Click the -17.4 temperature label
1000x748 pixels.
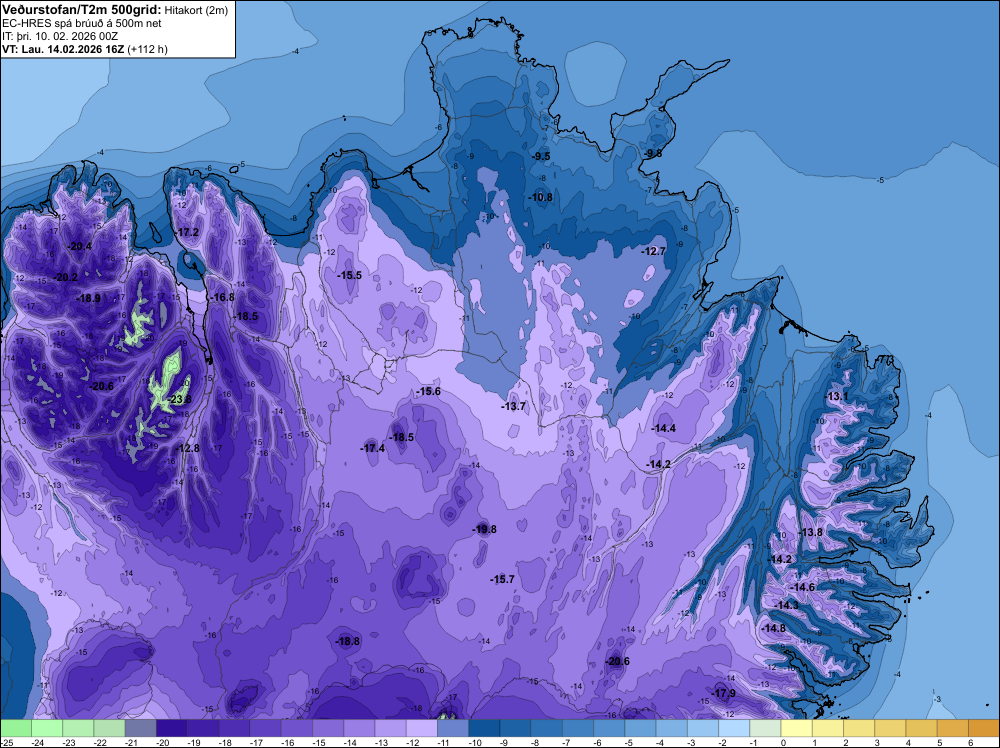(373, 448)
